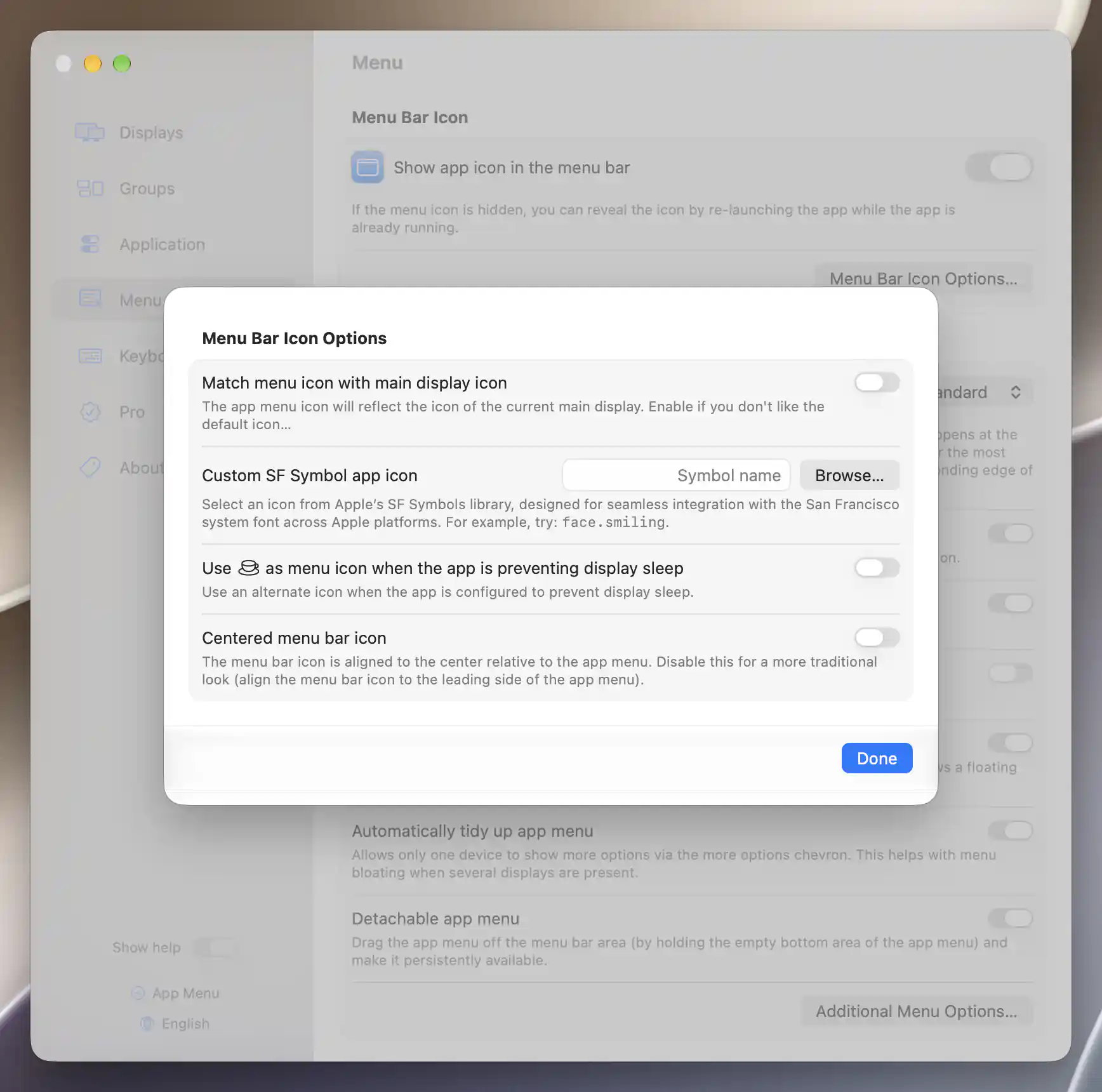Click the Custom SF Symbol app icon label

310,475
